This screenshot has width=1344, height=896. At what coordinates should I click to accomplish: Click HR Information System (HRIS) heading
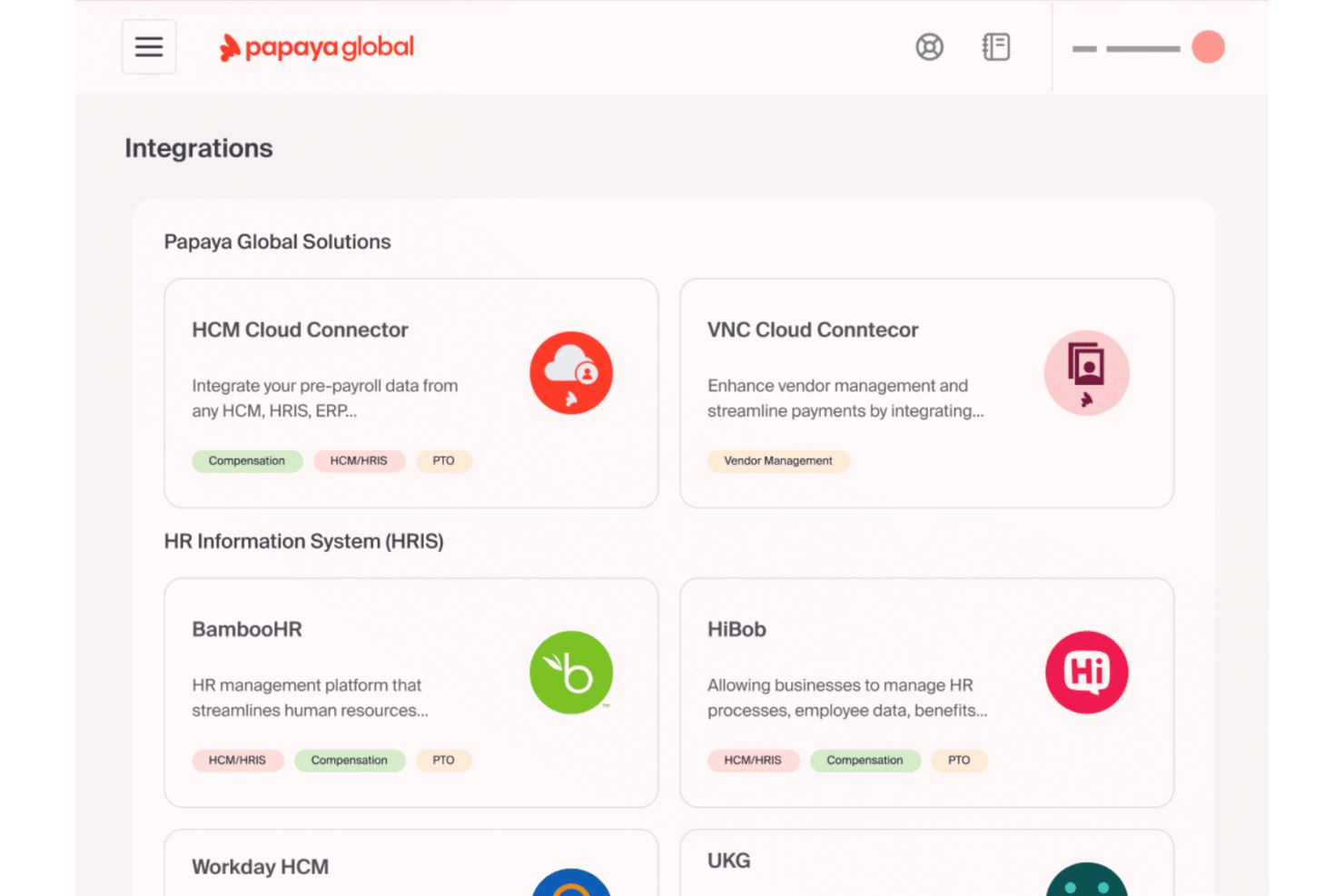(x=303, y=541)
